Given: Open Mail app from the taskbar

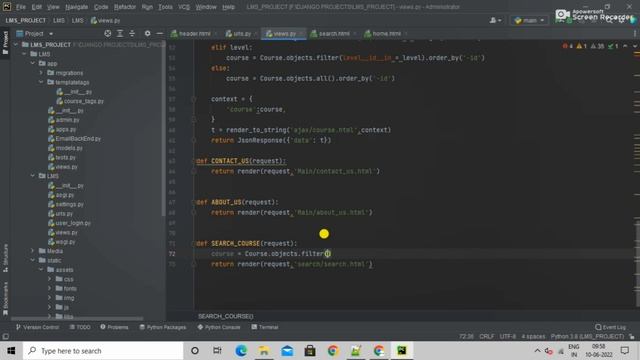Looking at the screenshot, I should (287, 351).
